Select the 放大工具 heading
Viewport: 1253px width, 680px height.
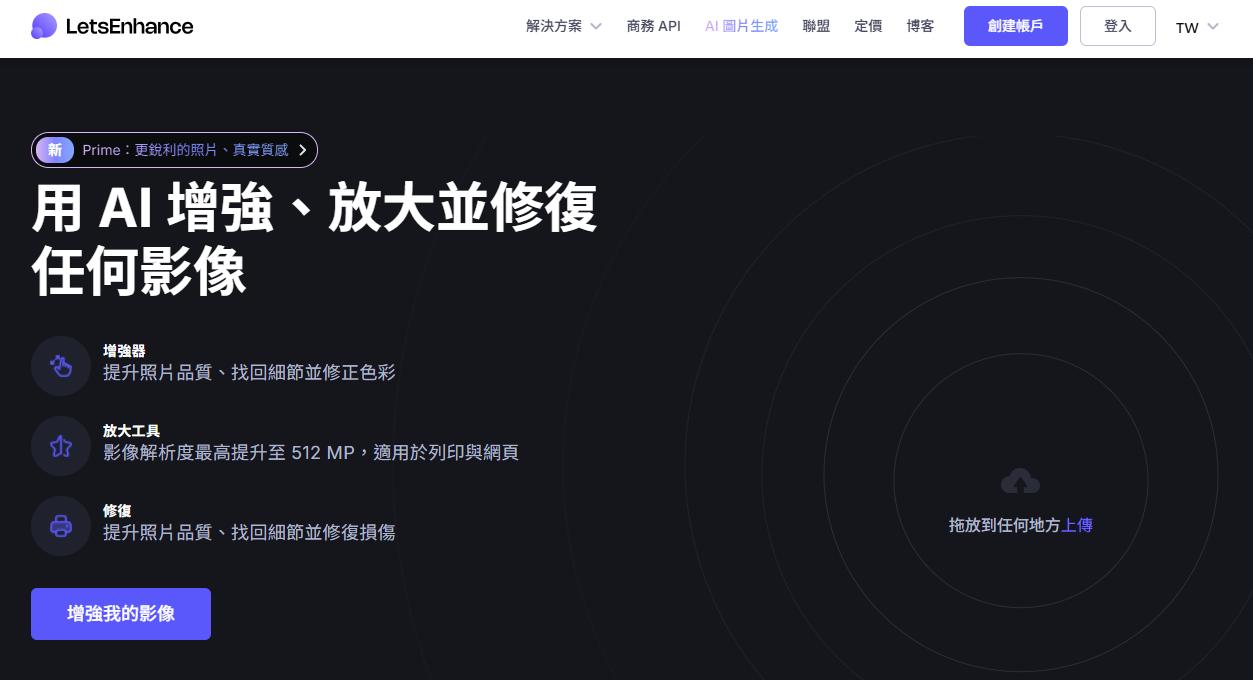131,431
